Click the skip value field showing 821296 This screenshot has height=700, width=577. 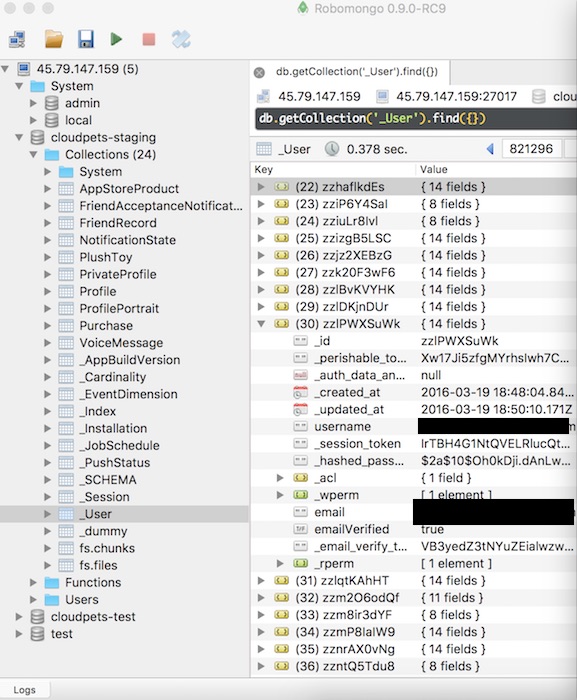(531, 149)
